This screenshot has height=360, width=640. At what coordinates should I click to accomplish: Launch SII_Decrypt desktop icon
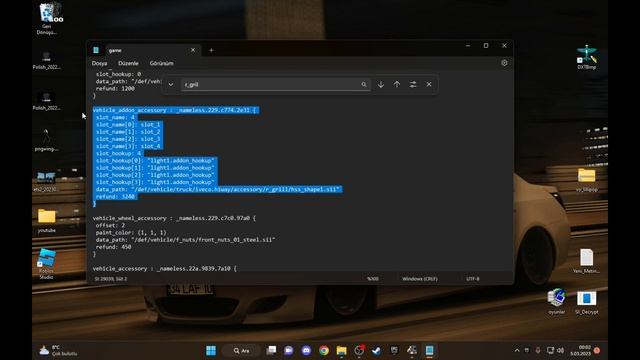[x=587, y=302]
